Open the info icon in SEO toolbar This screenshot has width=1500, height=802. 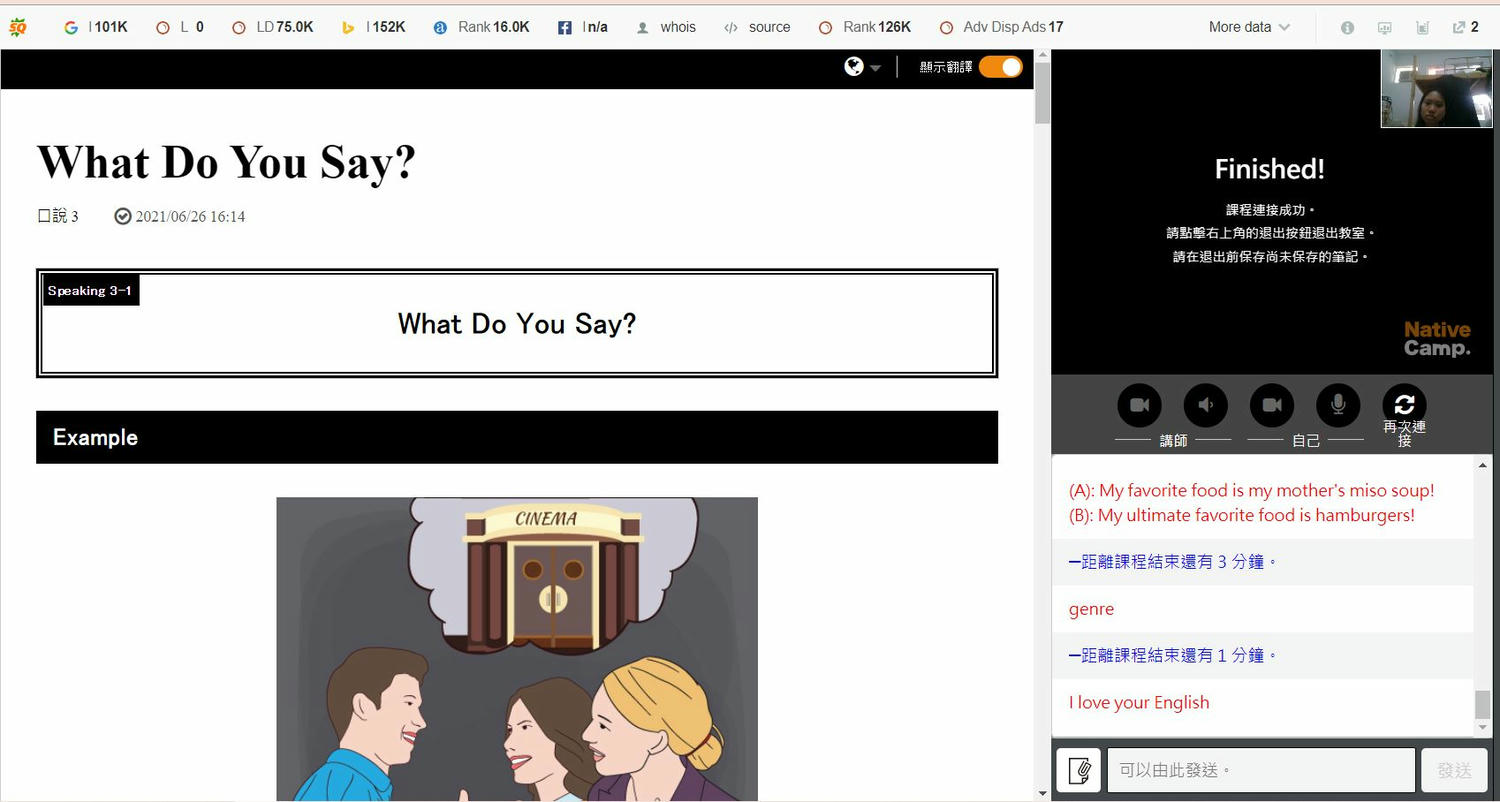pos(1347,27)
